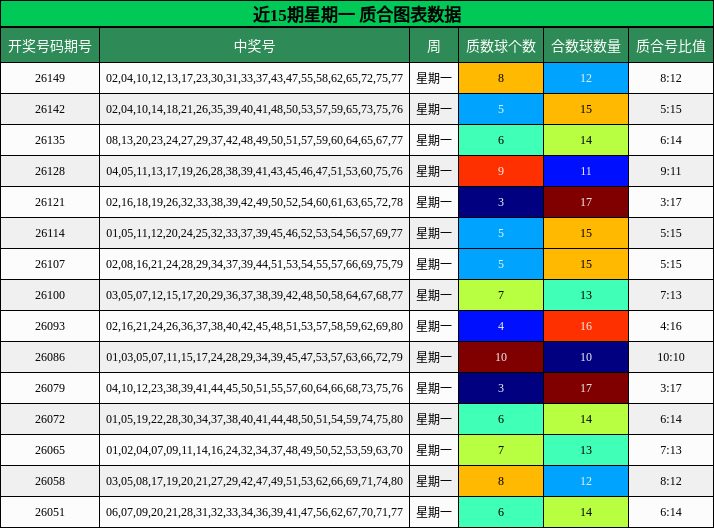Select winning numbers starting 06,07,09,20
The height and width of the screenshot is (528, 714).
coord(255,511)
